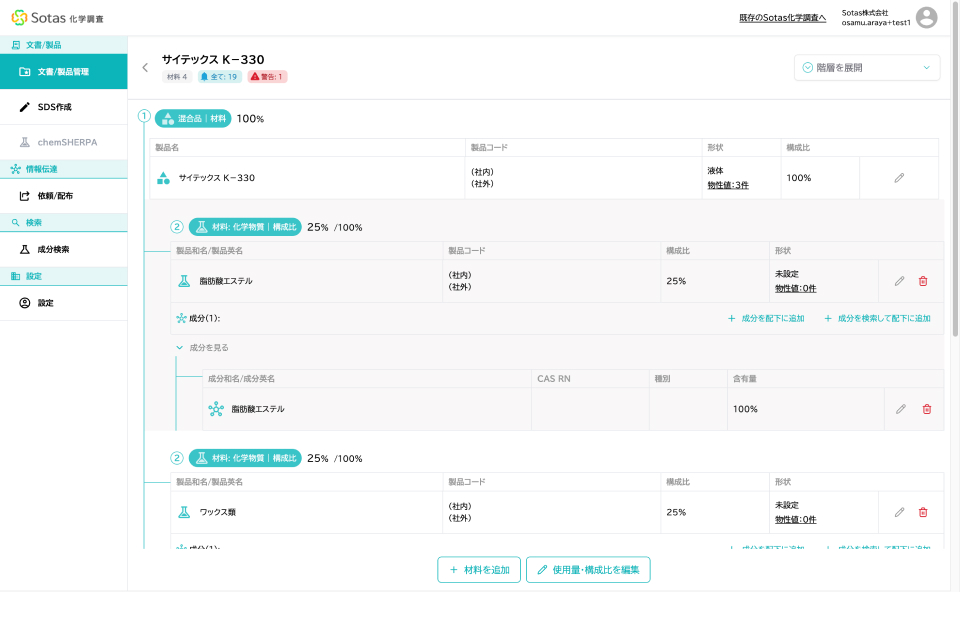960x640 pixels.
Task: Open 設定 item in the sidebar
Action: click(64, 303)
